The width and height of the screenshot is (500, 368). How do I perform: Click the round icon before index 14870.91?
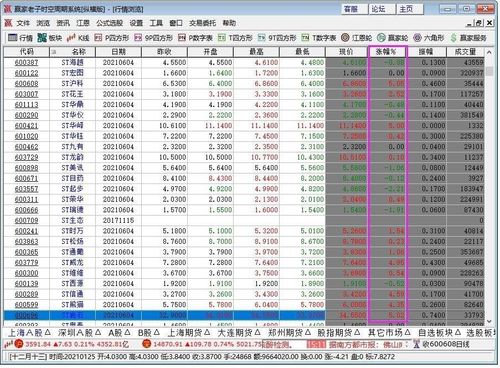tap(146, 344)
